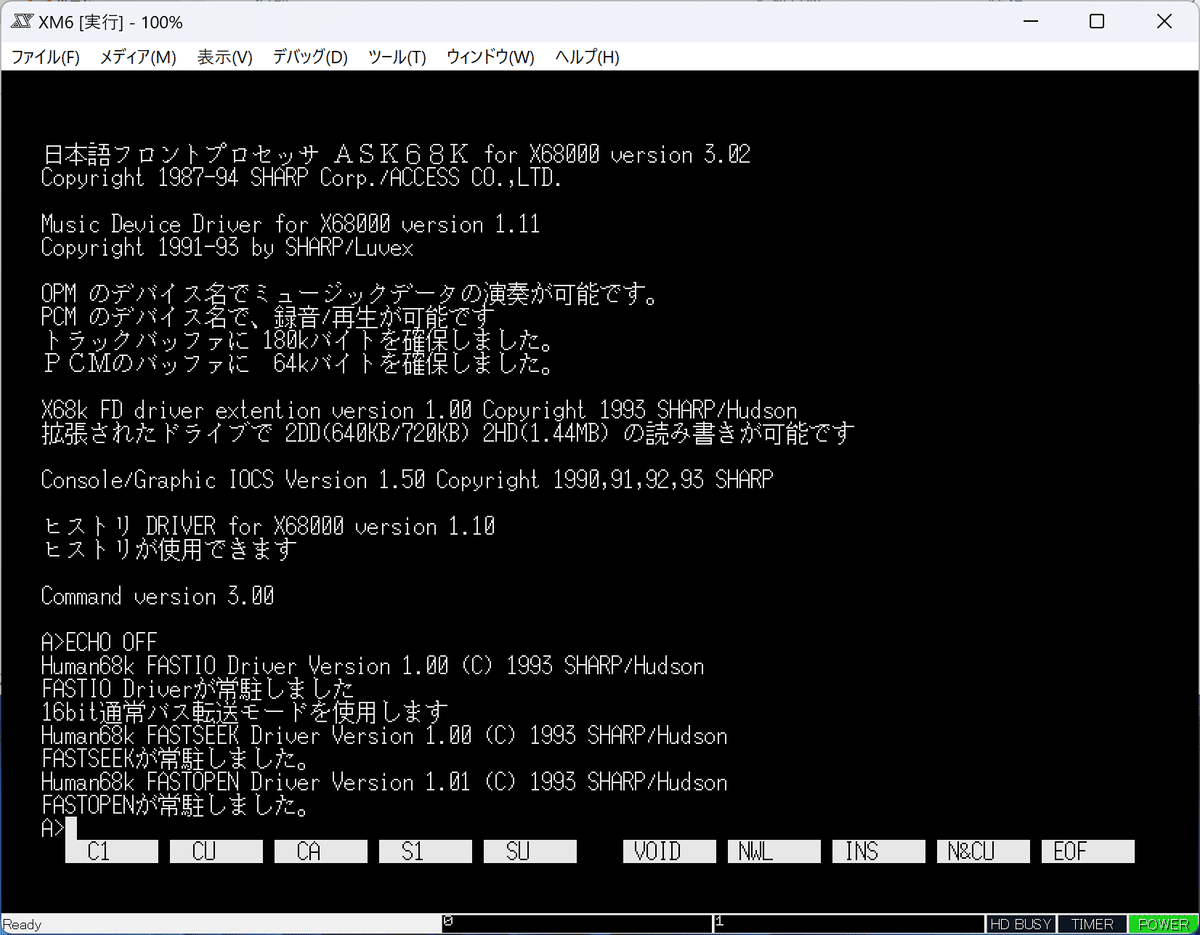Click 'FASTIO Driverが常駐しました' line
The image size is (1200, 935).
(198, 689)
